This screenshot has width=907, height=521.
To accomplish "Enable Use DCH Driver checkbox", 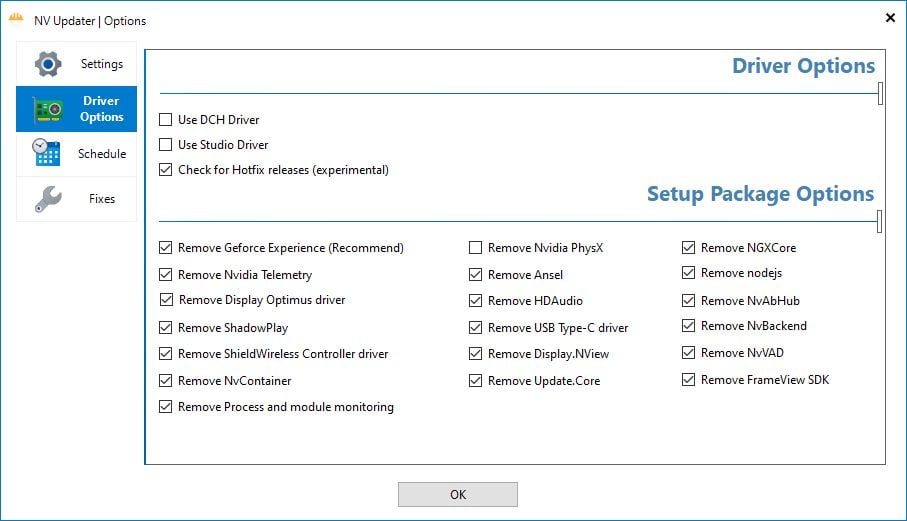I will [x=165, y=120].
